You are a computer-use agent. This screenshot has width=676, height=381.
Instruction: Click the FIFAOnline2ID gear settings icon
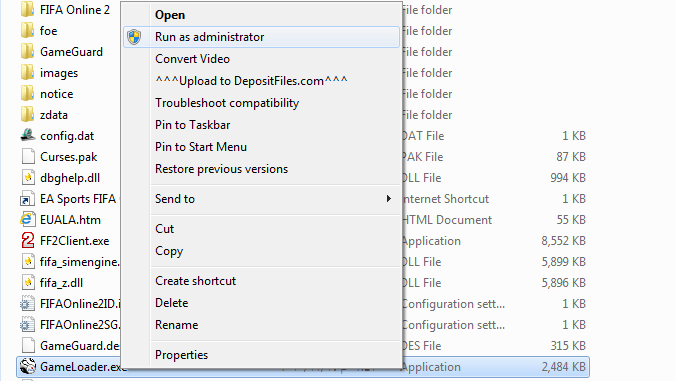pos(28,304)
